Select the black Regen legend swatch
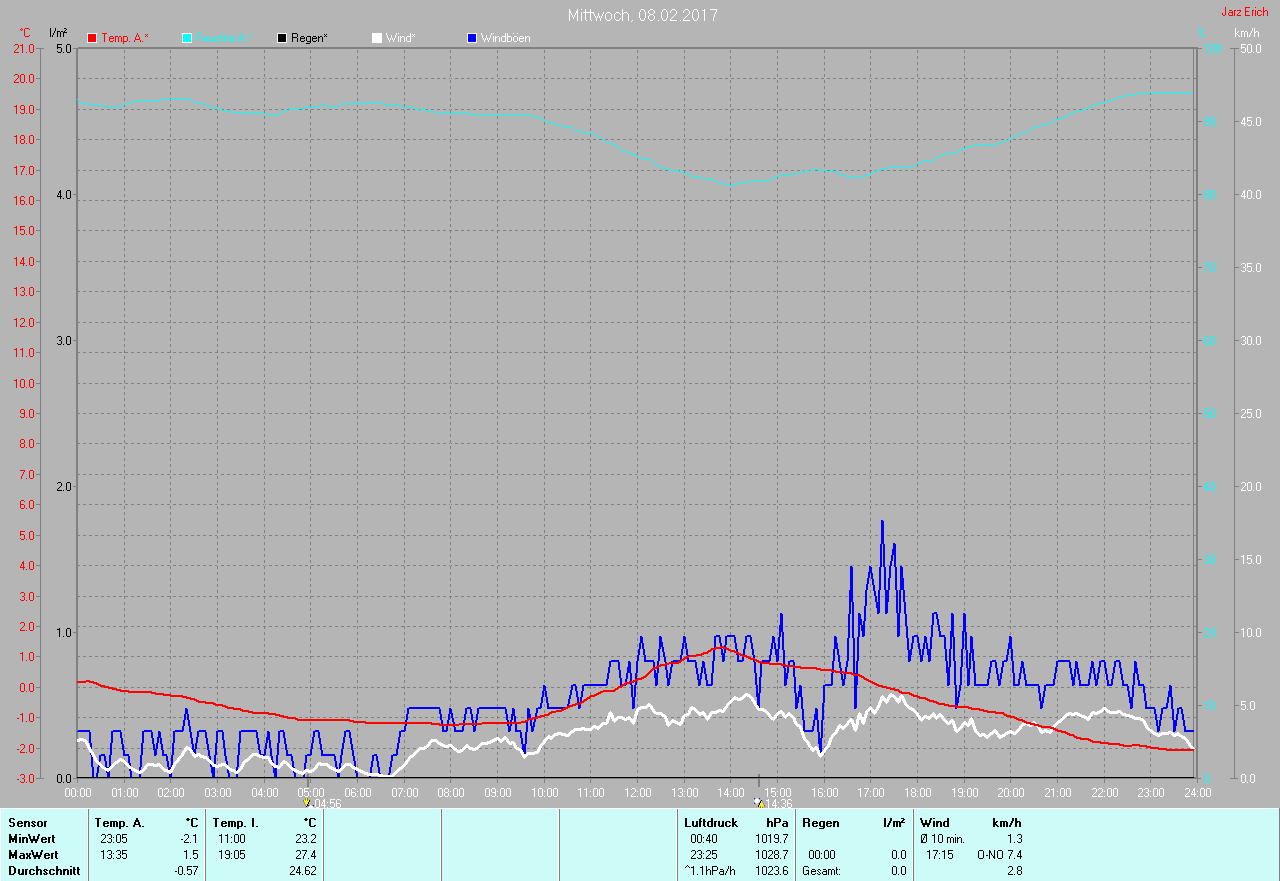This screenshot has width=1280, height=881. click(x=282, y=38)
